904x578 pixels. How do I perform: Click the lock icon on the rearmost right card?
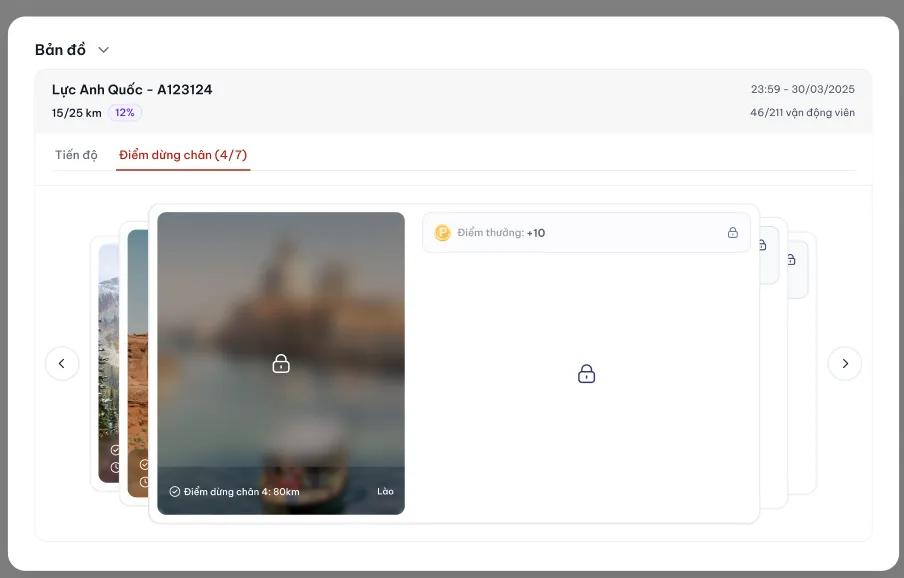792,260
